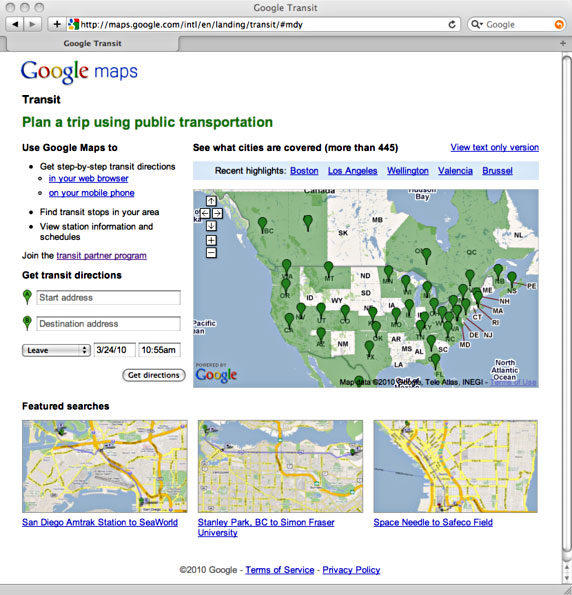This screenshot has height=595, width=572.
Task: Pan the map right with the right arrow
Action: point(217,213)
